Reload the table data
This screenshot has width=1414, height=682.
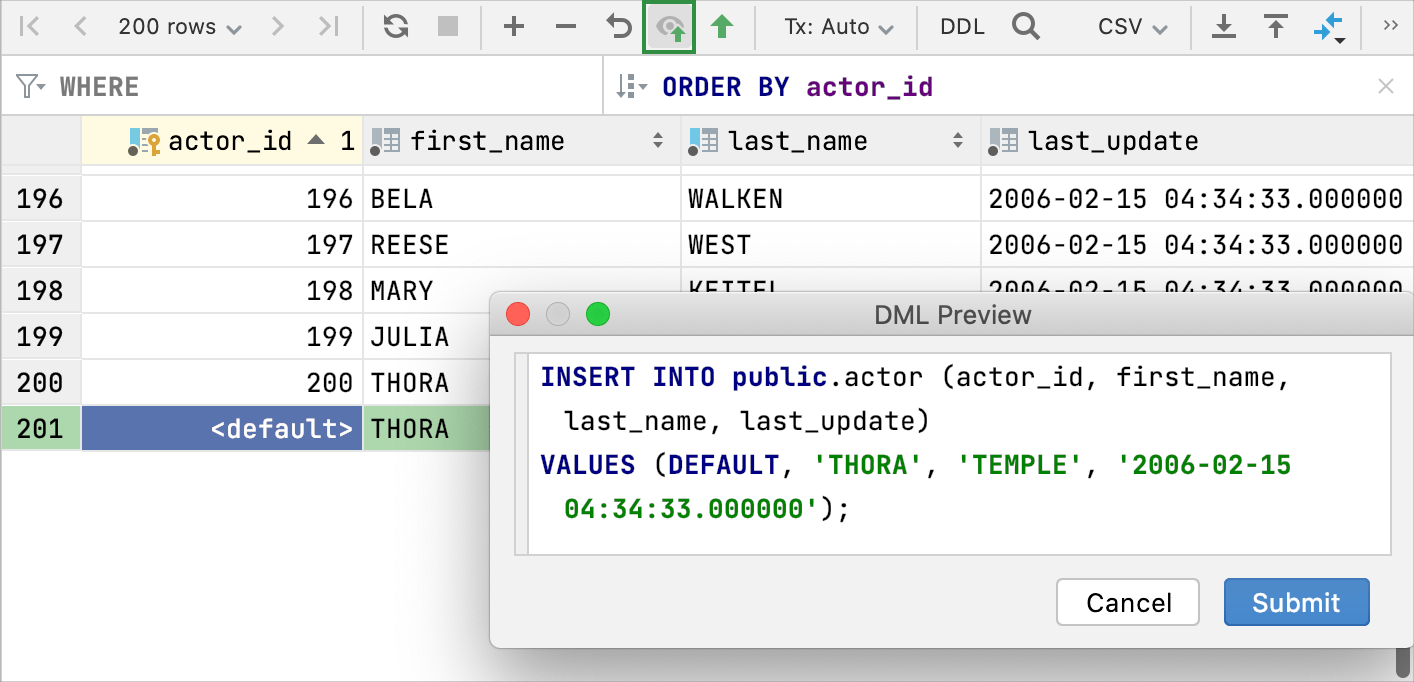point(396,27)
